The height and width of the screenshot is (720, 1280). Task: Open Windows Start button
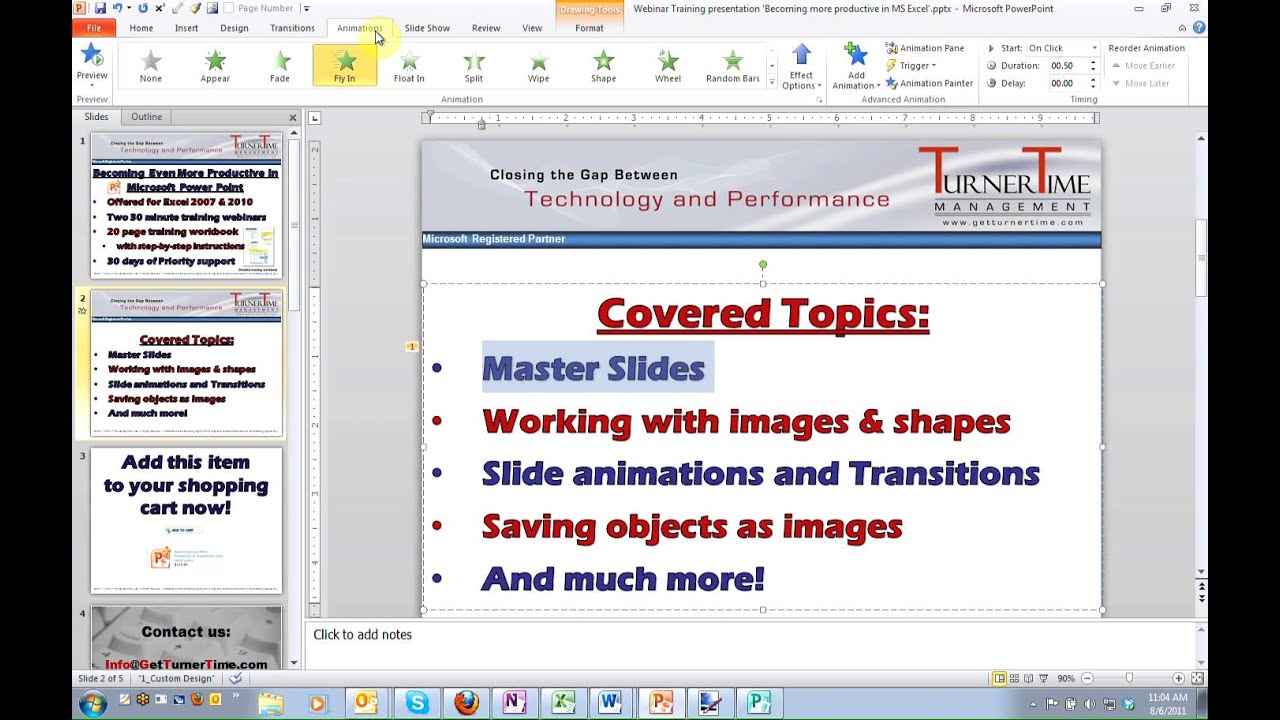[93, 704]
